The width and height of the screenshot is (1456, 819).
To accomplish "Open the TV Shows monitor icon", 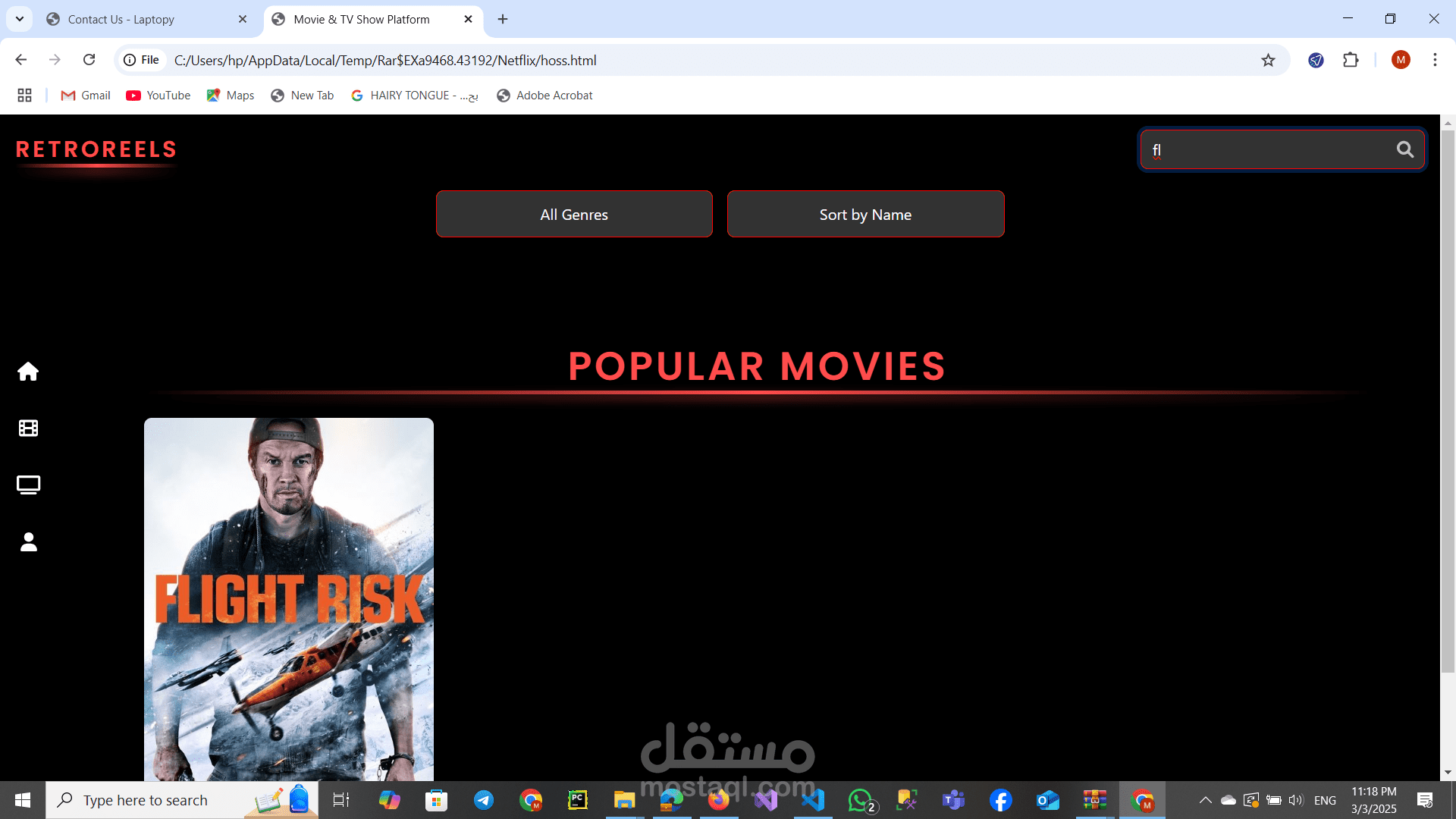I will pos(28,485).
